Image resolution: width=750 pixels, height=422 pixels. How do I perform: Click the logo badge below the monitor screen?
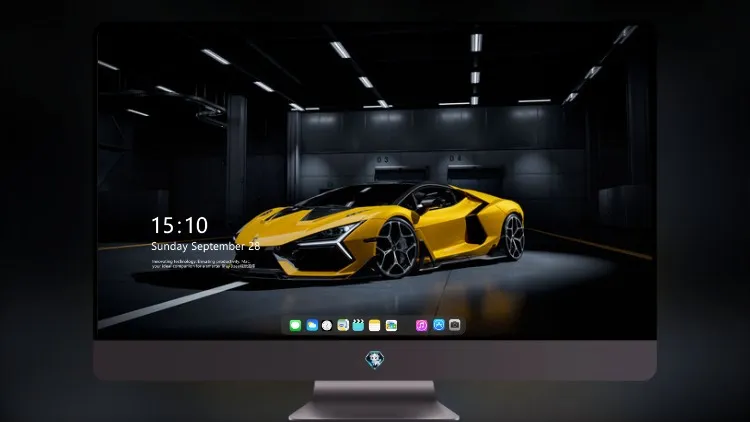(x=374, y=360)
